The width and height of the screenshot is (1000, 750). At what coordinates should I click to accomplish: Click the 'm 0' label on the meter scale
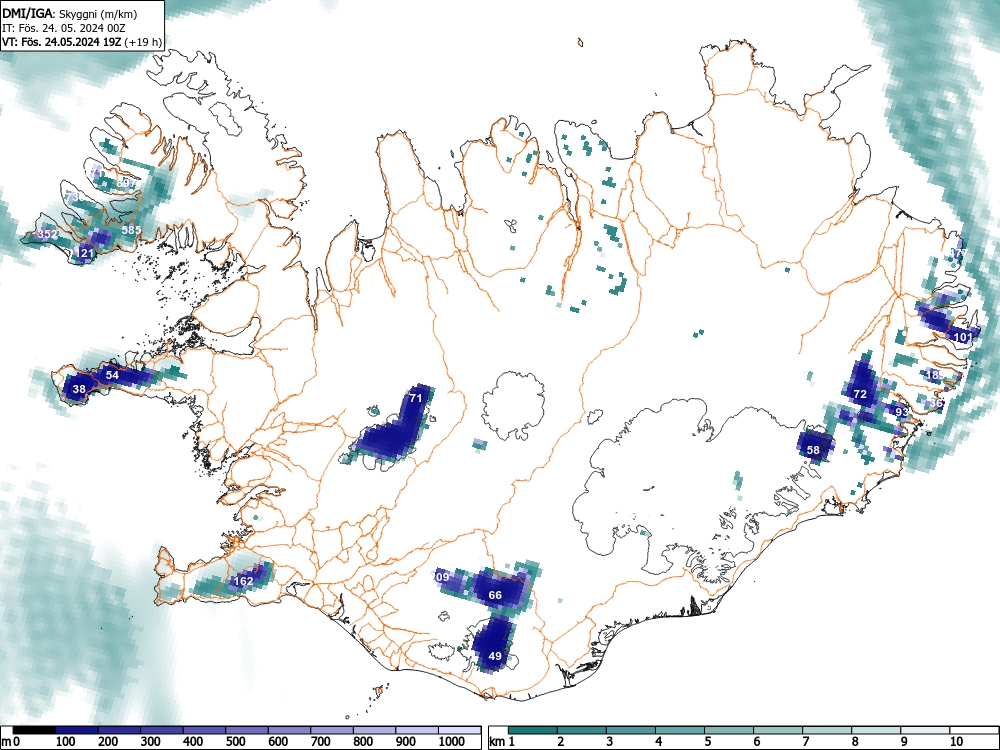pos(11,742)
